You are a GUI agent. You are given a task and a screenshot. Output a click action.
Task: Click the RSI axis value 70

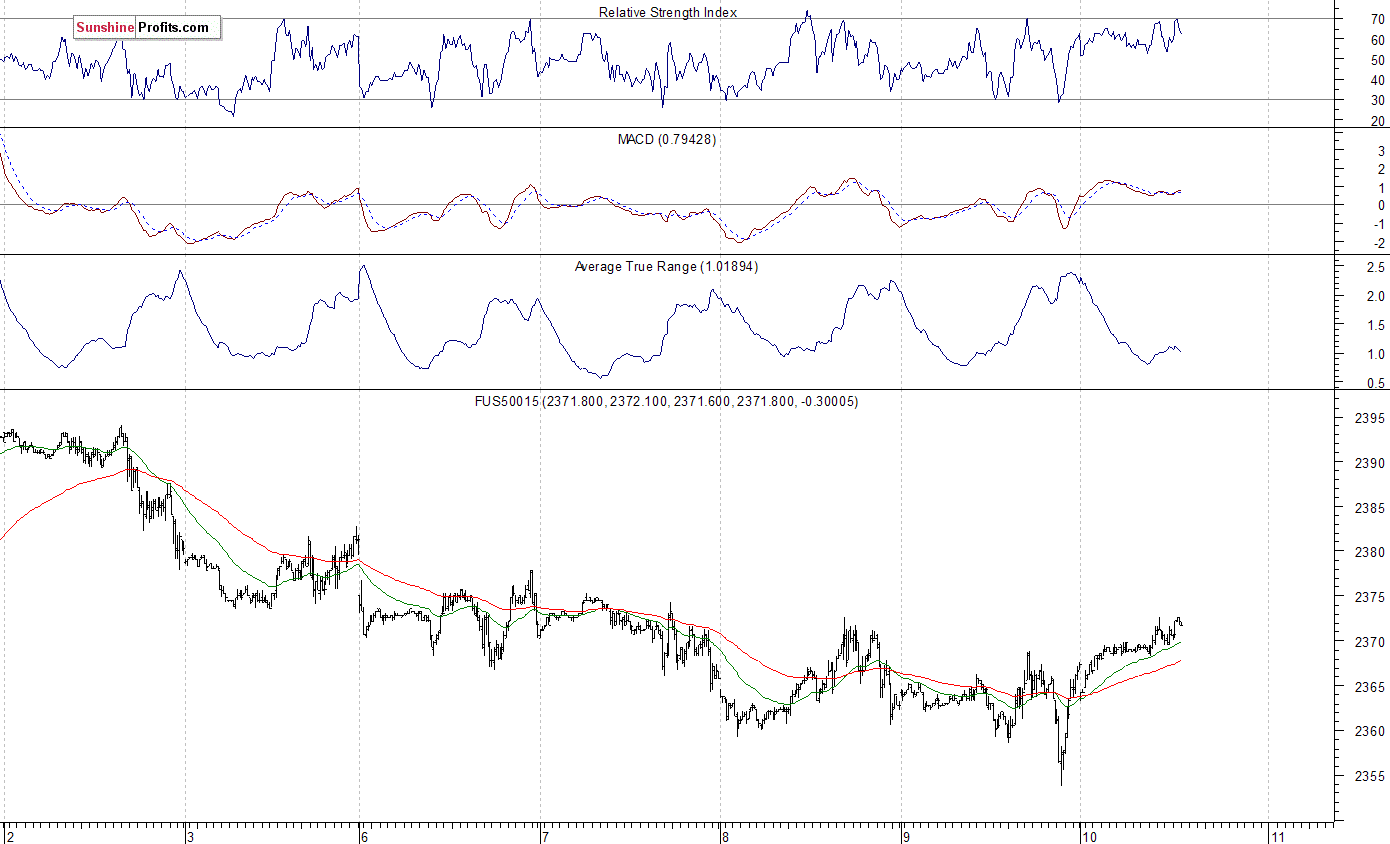(1378, 19)
